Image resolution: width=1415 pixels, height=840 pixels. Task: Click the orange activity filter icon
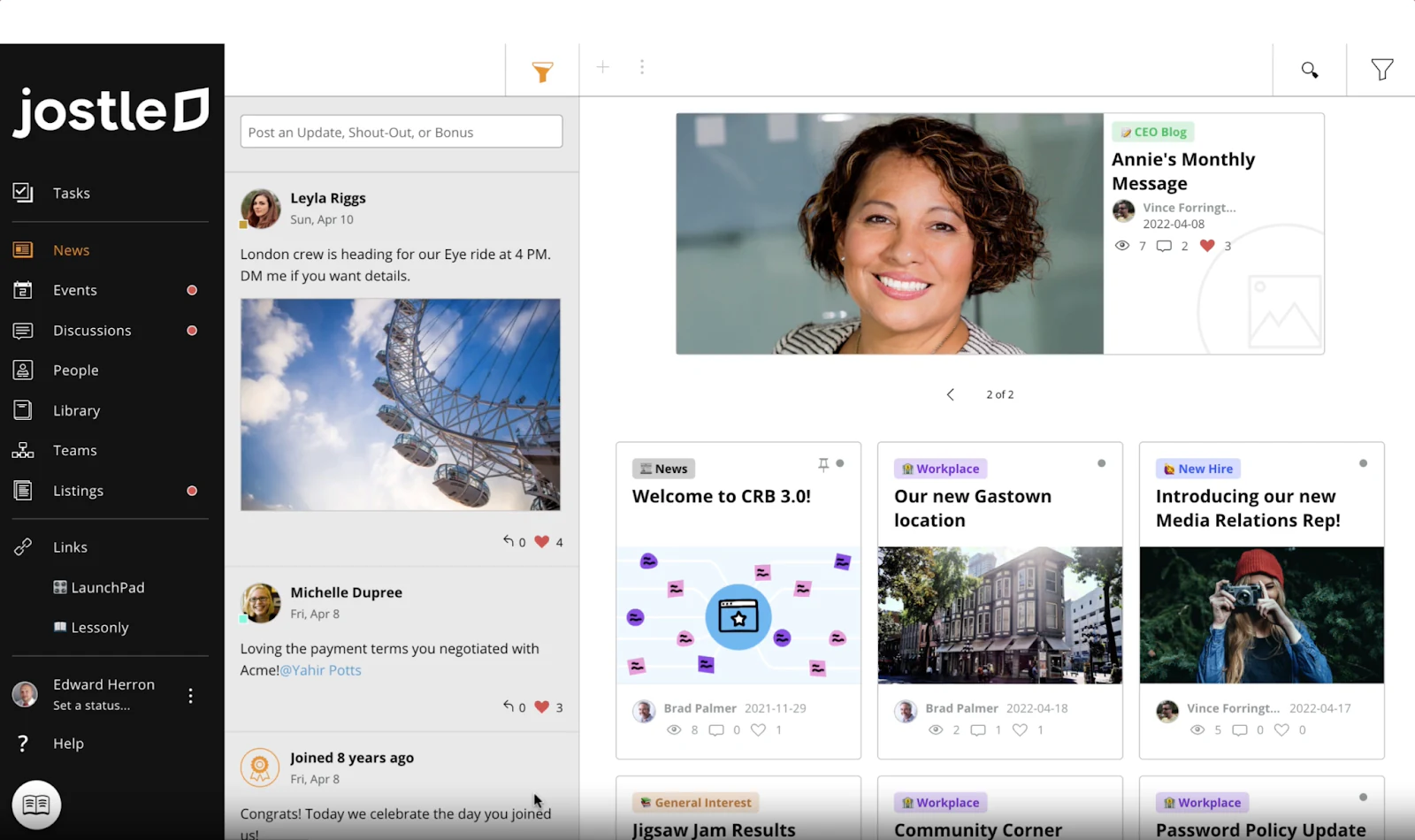[x=542, y=72]
